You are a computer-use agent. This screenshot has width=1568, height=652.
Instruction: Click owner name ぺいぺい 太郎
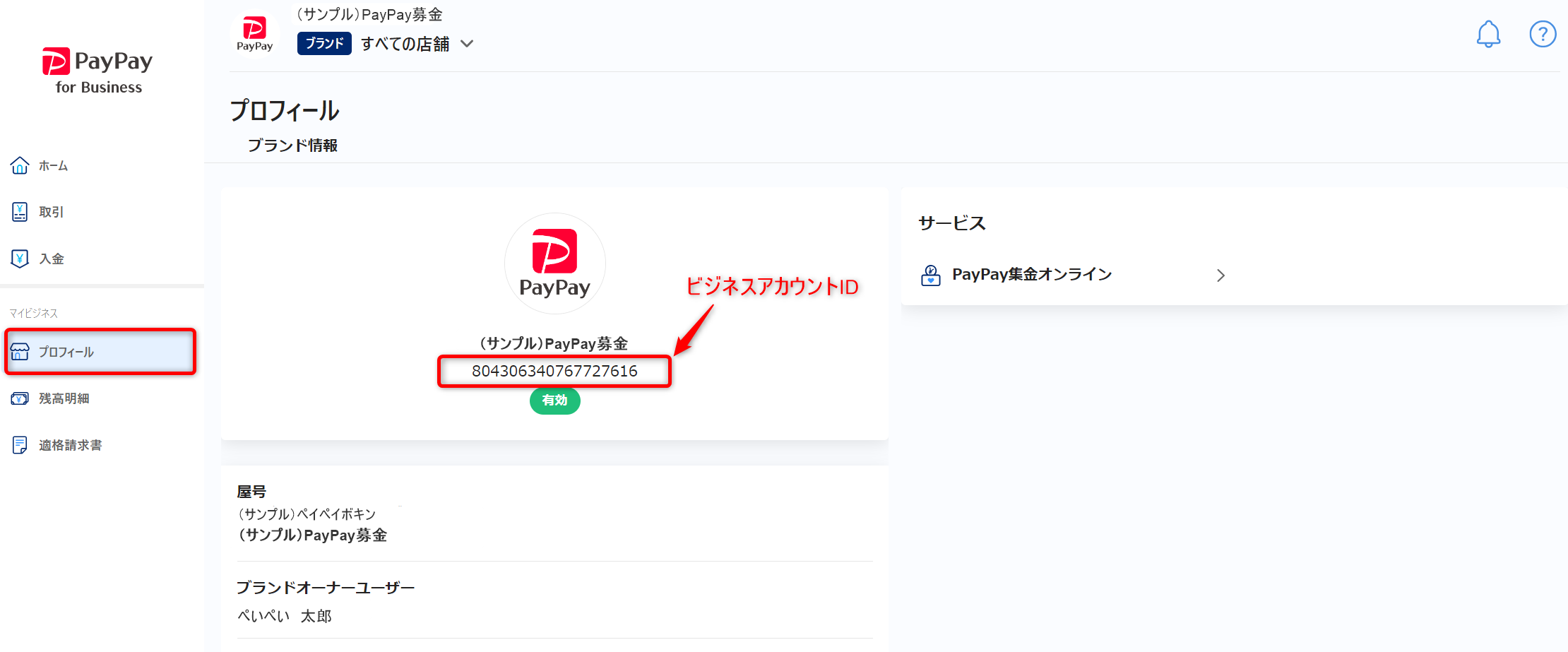(x=285, y=616)
